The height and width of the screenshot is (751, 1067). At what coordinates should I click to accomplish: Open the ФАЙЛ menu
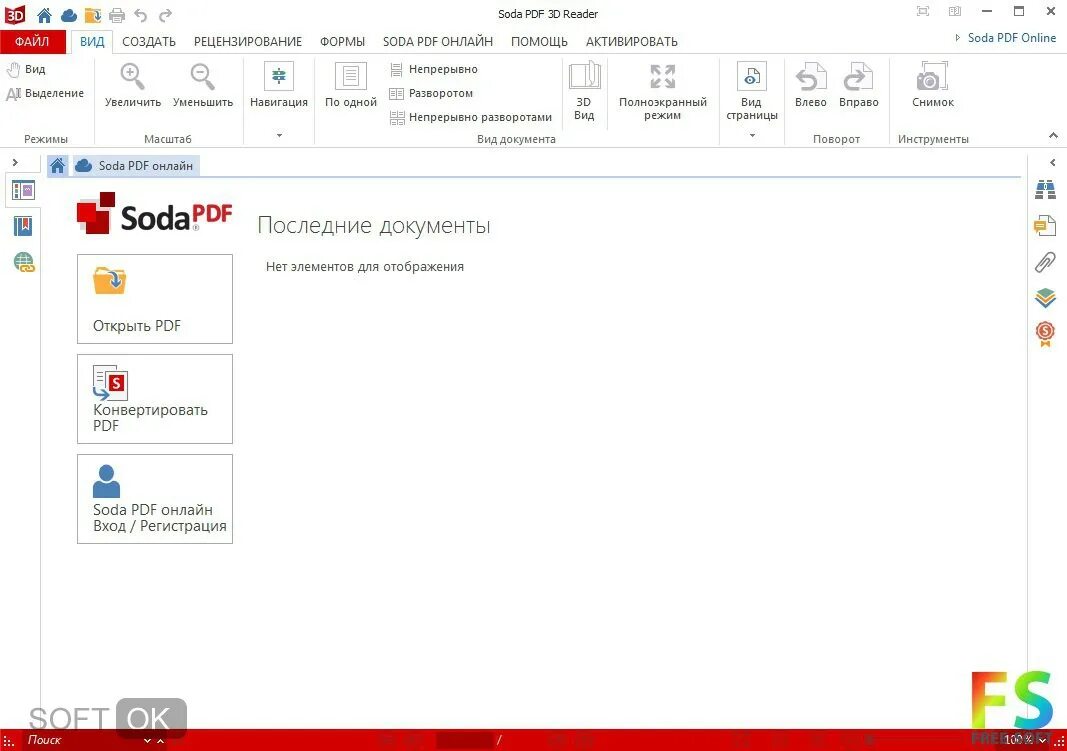[33, 41]
